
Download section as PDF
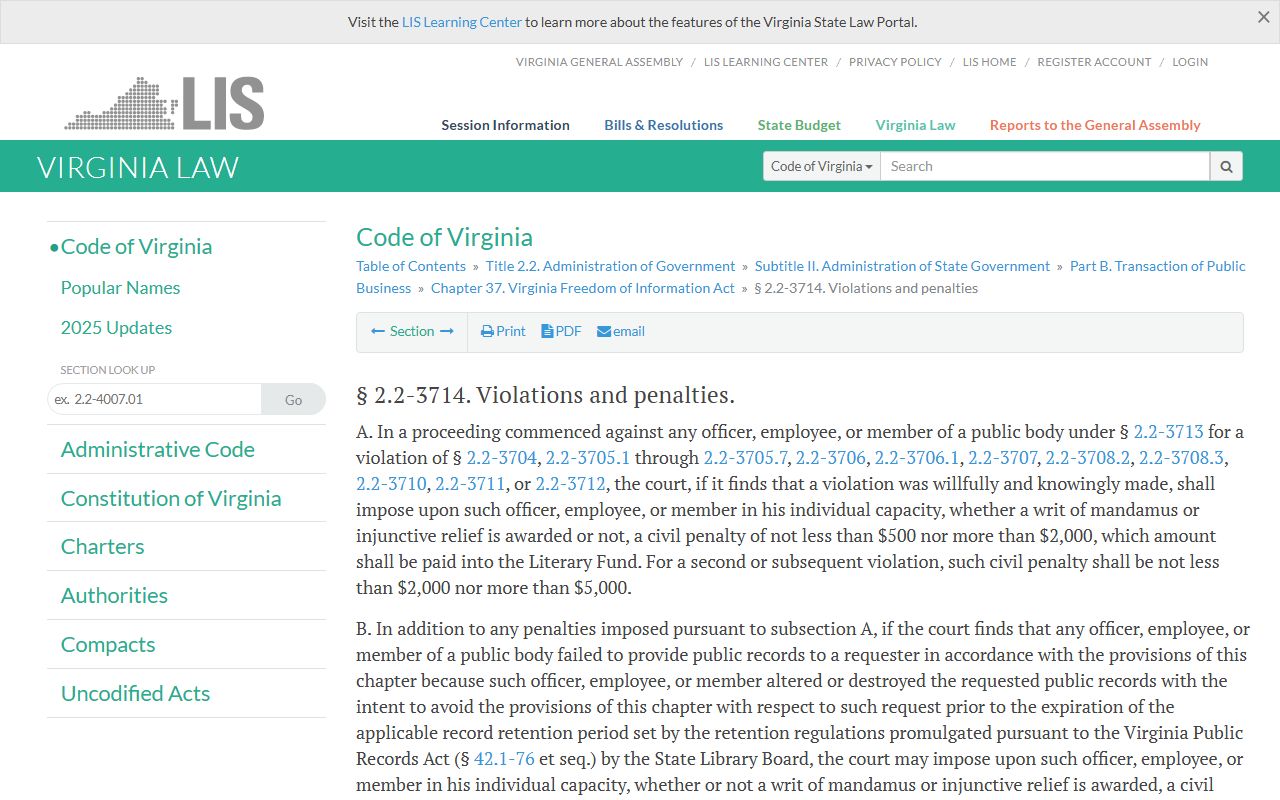point(561,331)
